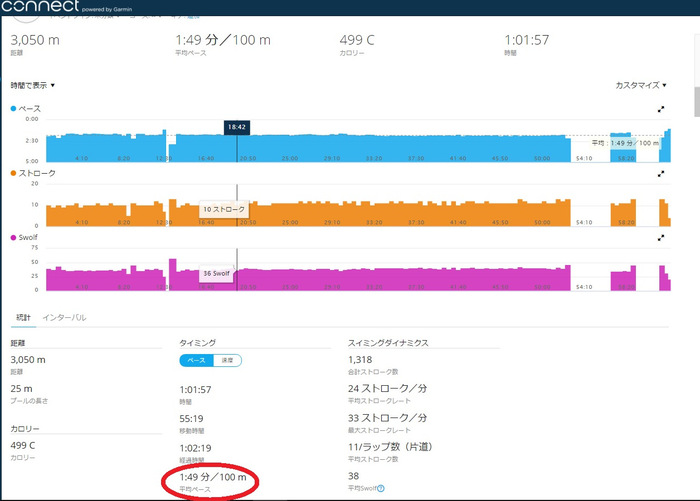The image size is (700, 501).
Task: Click 平均 : 1:49 分/100 m label on chart
Action: coord(625,143)
